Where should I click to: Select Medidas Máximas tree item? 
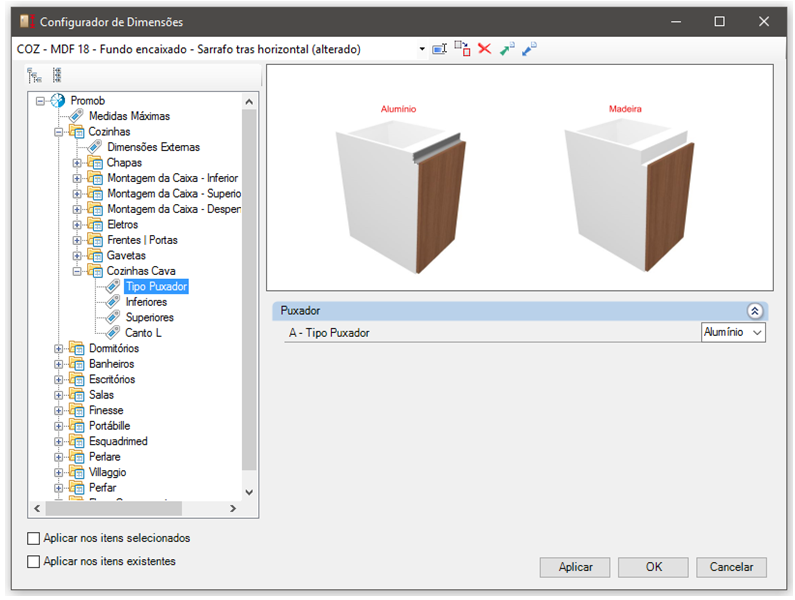[129, 116]
